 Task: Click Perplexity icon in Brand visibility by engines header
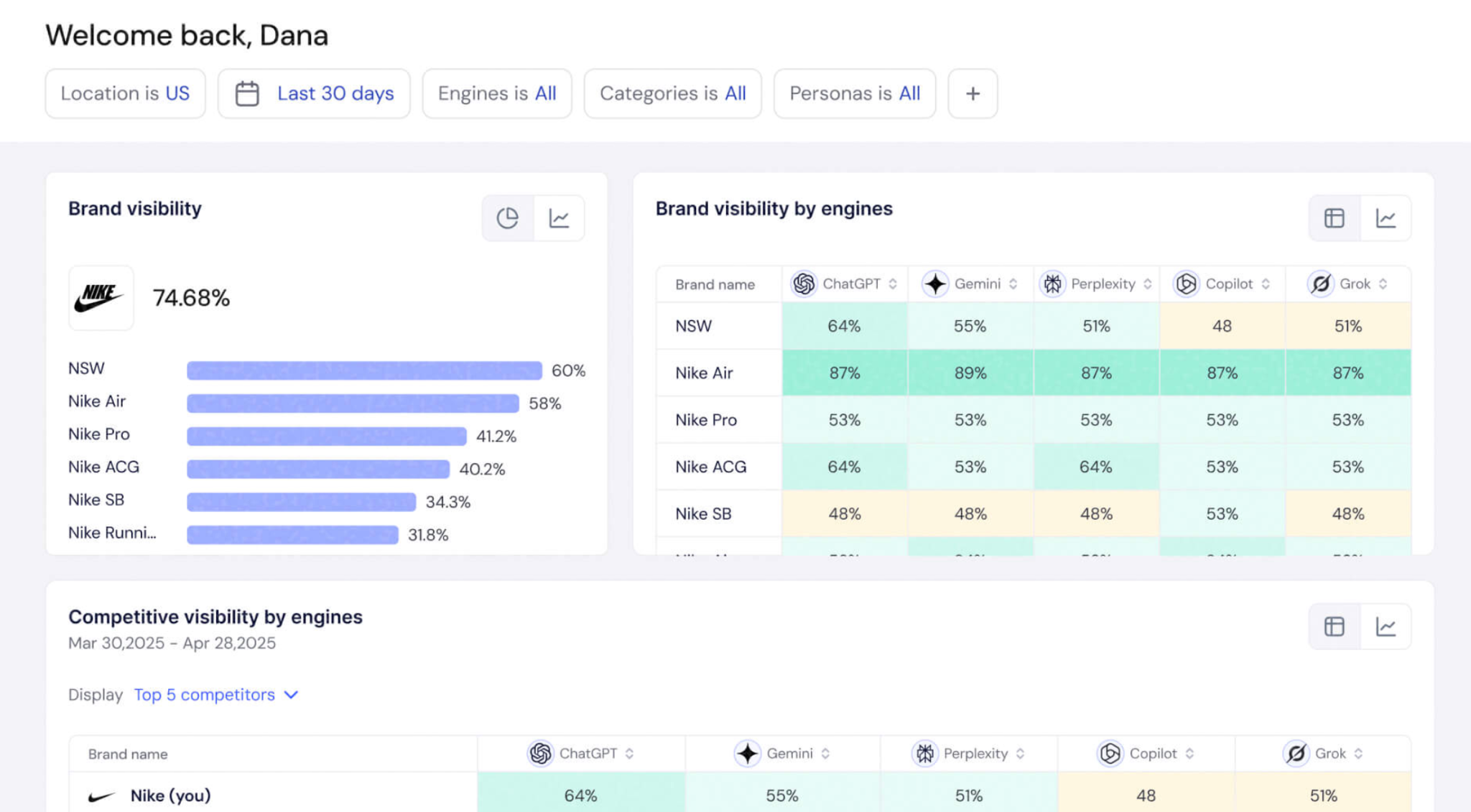coord(1052,284)
